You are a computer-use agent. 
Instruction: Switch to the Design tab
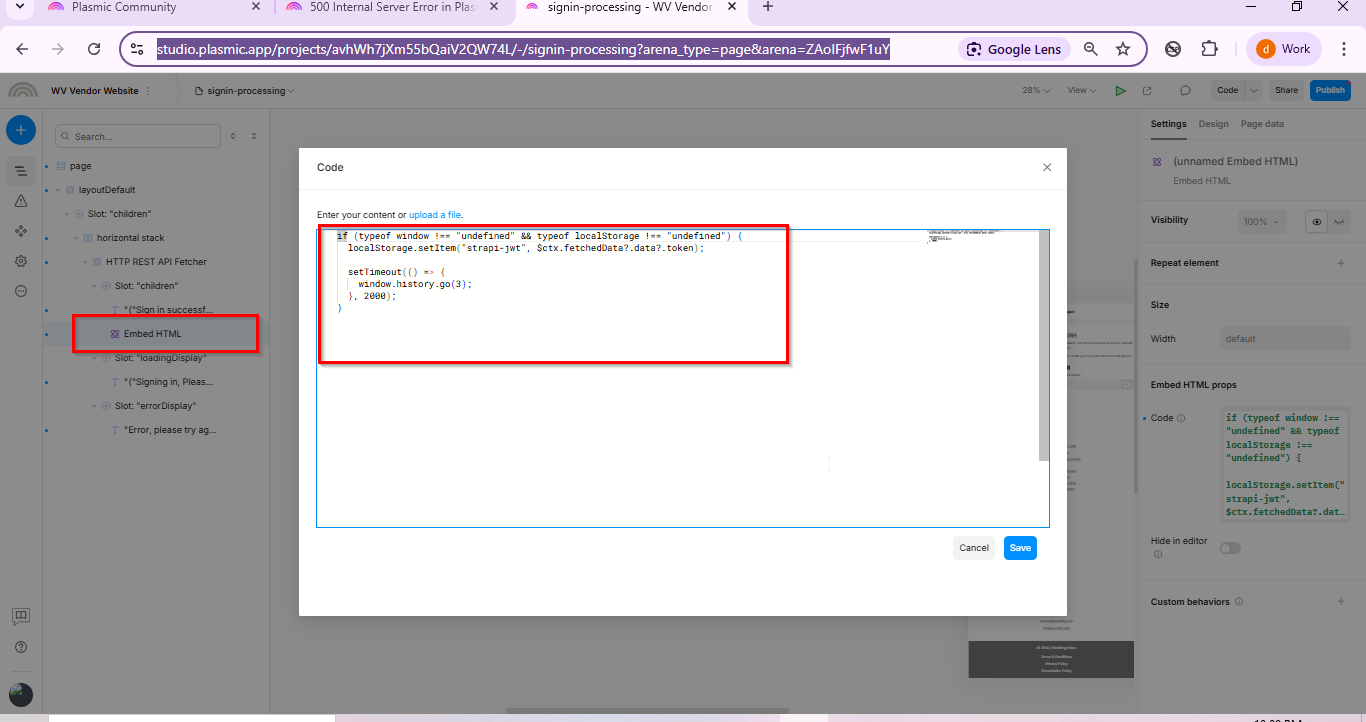(1213, 124)
